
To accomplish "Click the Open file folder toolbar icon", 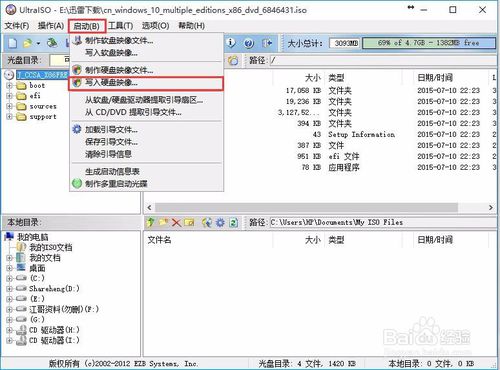I will click(27, 43).
